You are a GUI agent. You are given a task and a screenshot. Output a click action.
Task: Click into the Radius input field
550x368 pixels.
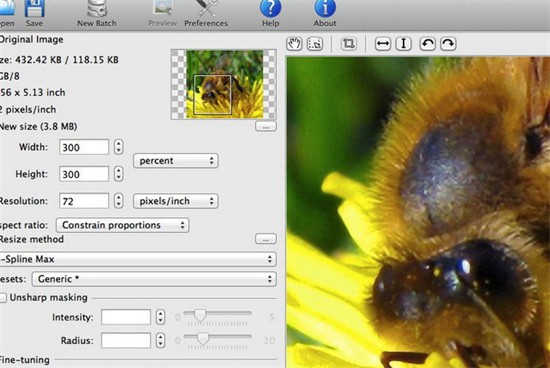click(126, 340)
